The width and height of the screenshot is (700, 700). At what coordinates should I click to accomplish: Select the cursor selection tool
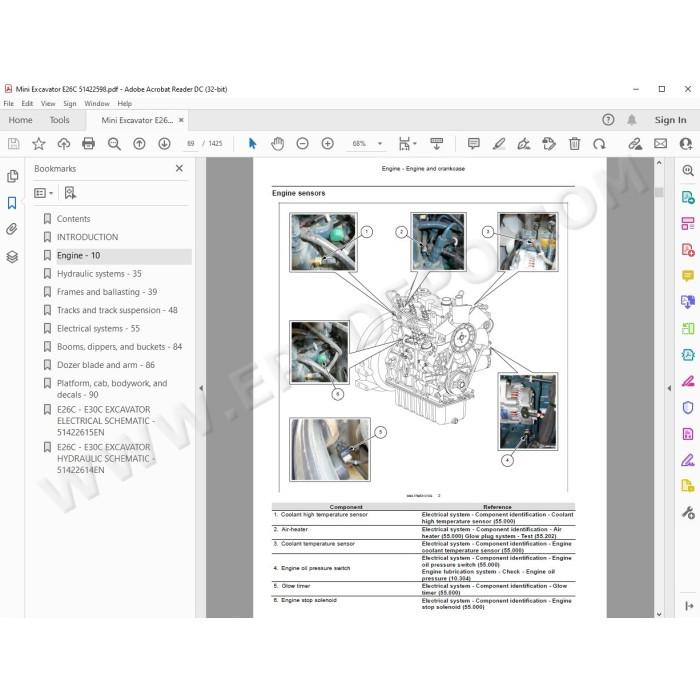point(252,144)
